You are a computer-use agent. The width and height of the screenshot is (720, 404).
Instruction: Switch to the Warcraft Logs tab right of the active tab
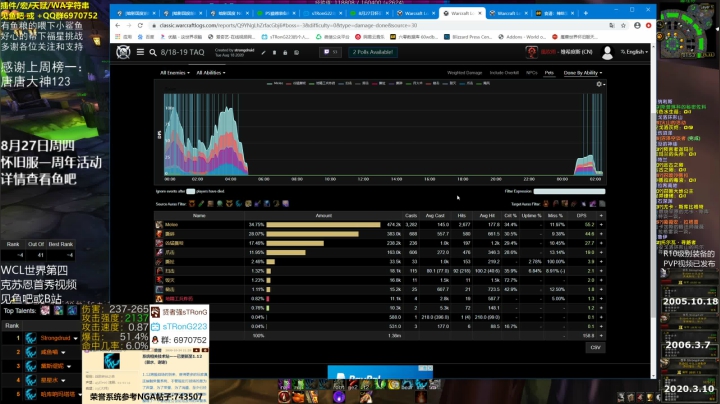click(x=509, y=13)
